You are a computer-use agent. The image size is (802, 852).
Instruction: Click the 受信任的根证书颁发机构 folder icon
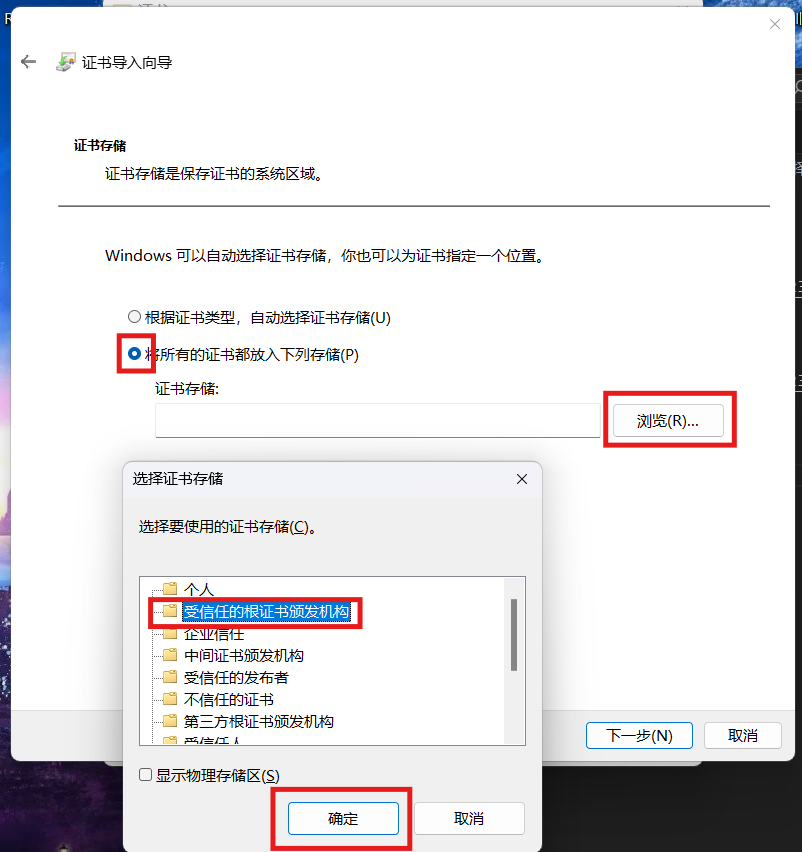point(170,611)
